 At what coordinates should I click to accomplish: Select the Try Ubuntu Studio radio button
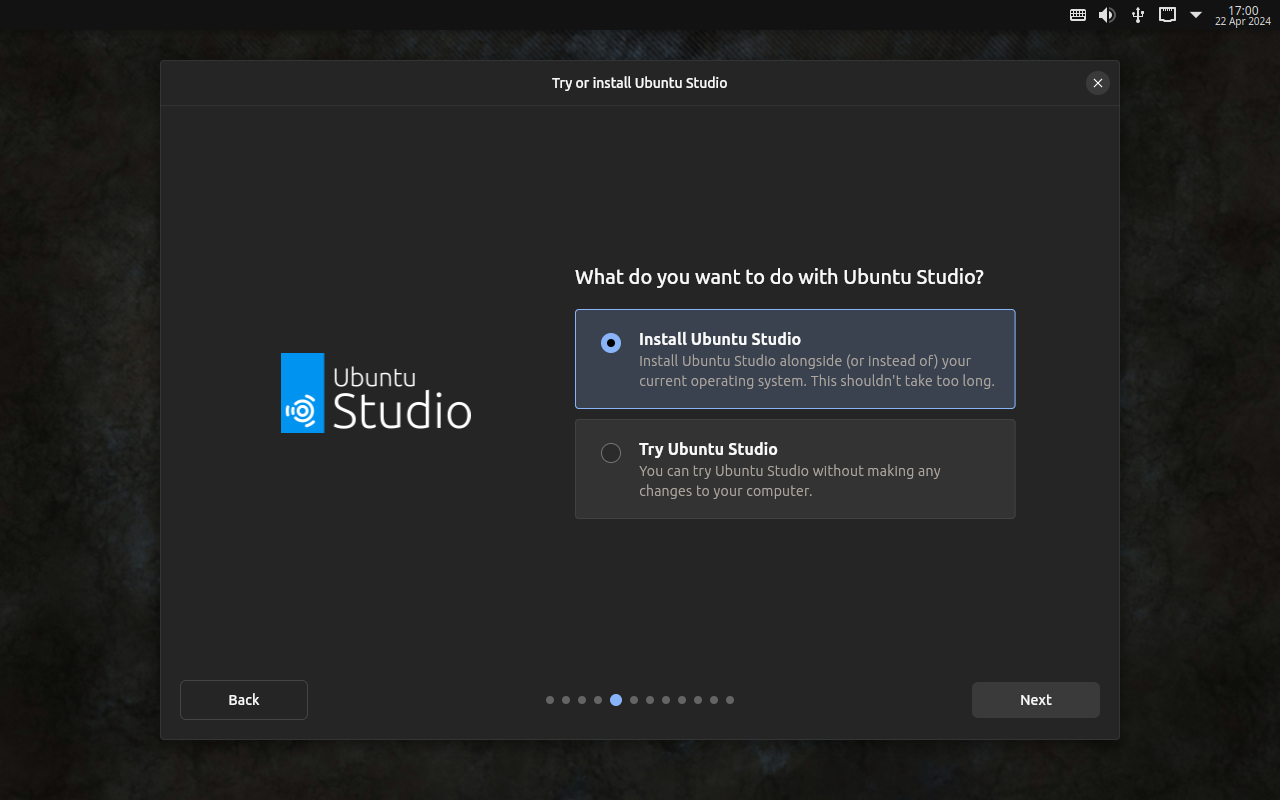[x=611, y=453]
